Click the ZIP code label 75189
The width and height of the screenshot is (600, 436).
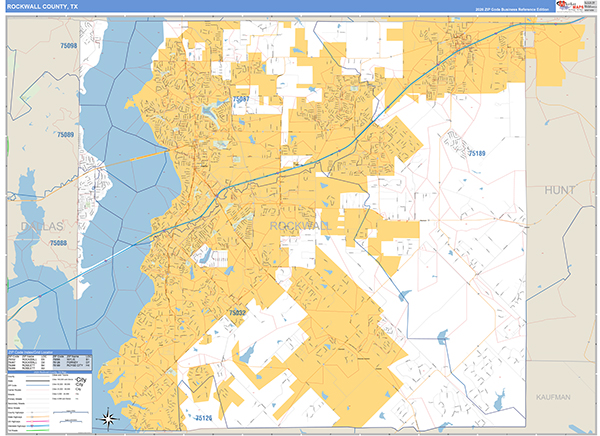click(x=477, y=153)
